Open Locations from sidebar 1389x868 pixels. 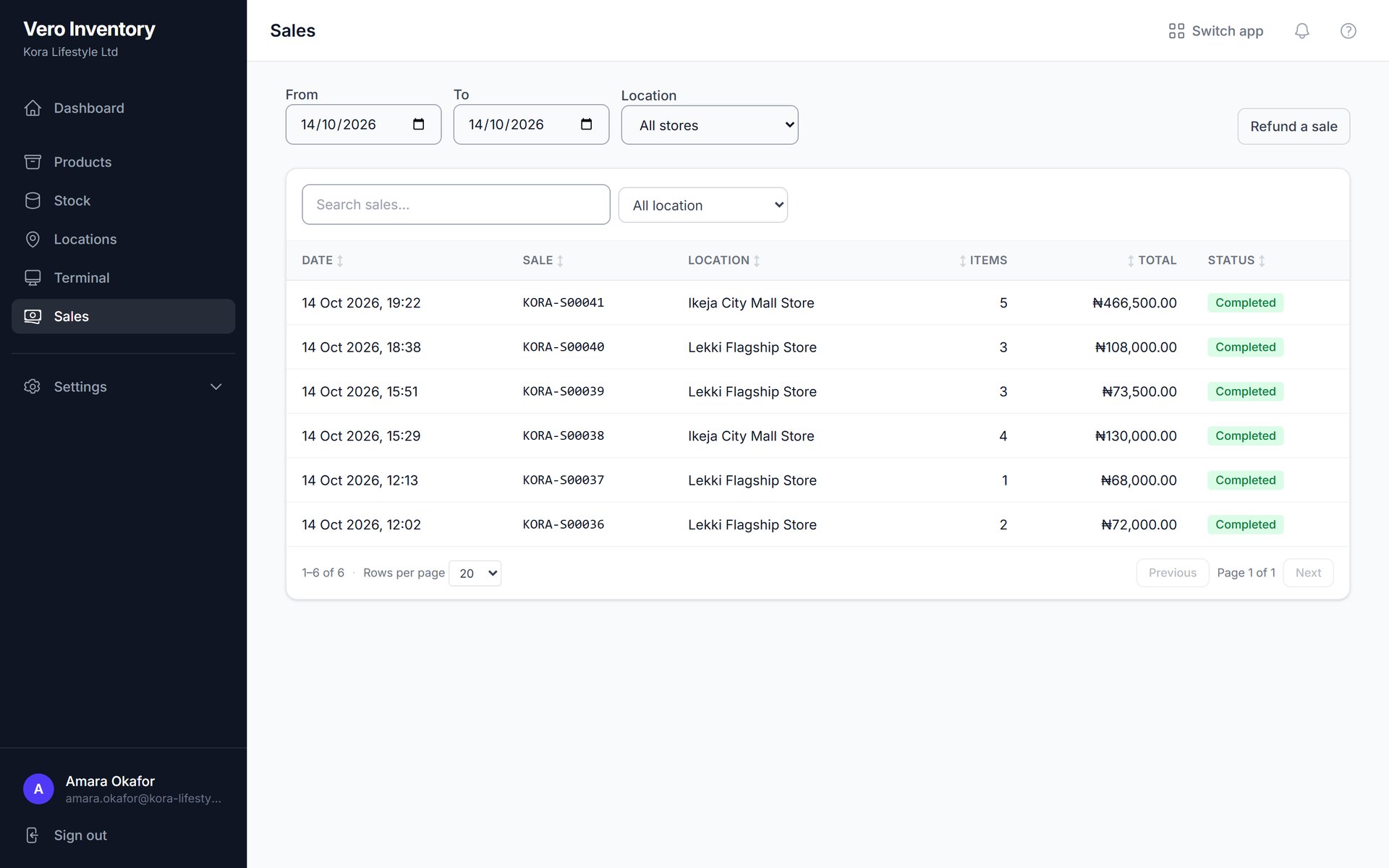[x=123, y=239]
